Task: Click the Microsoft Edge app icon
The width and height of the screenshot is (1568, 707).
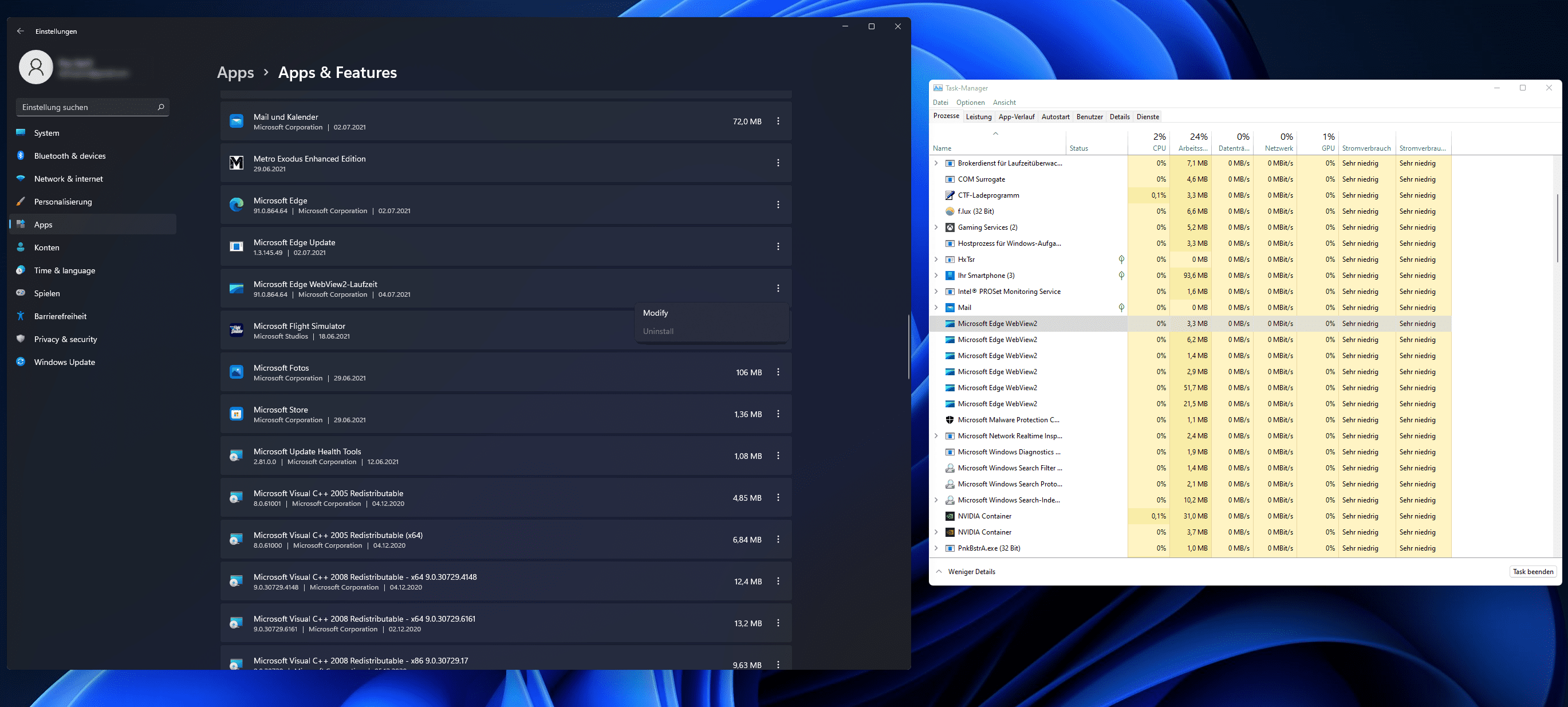Action: pyautogui.click(x=236, y=205)
